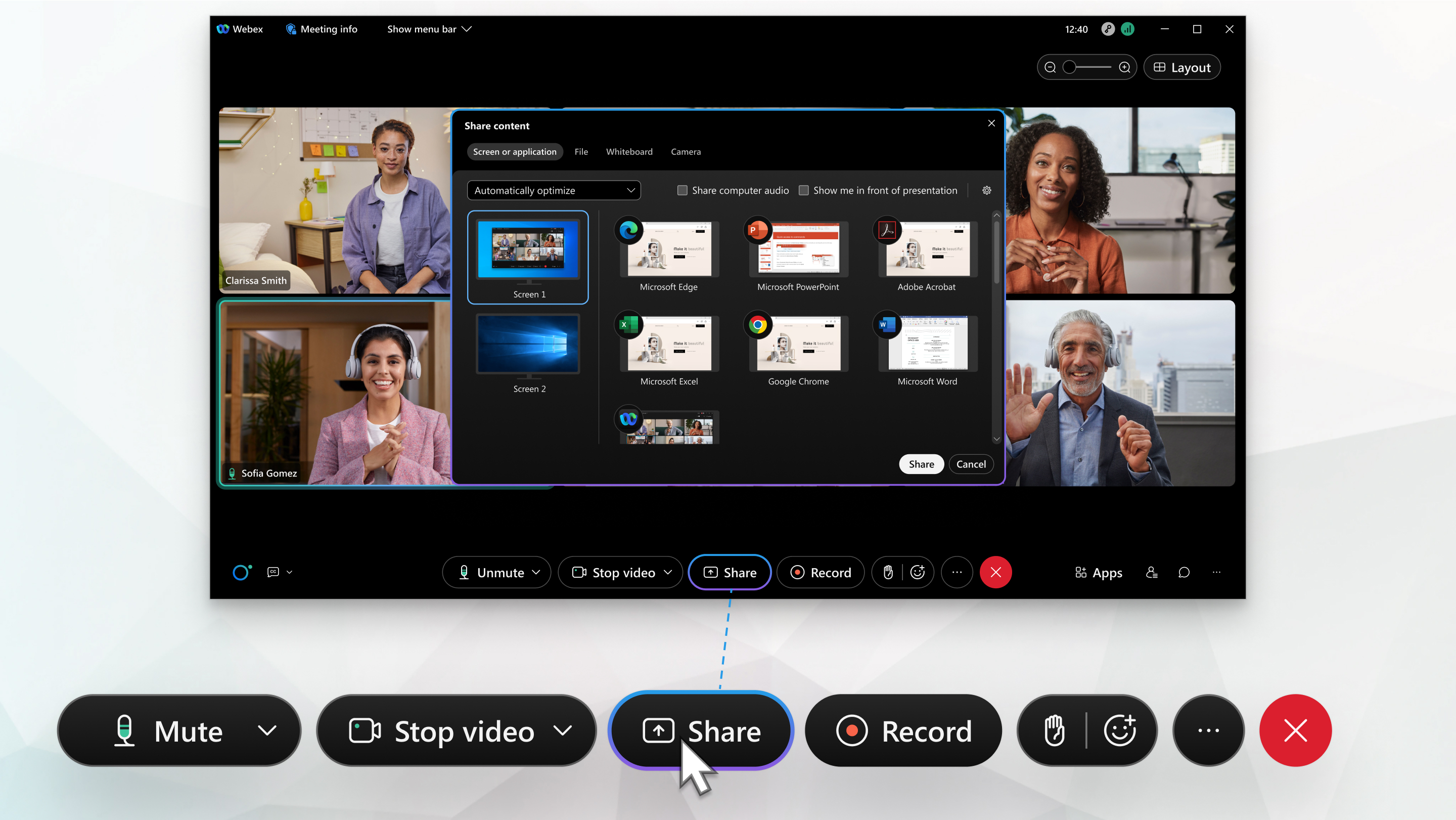Image resolution: width=1456 pixels, height=820 pixels.
Task: Switch to the Camera tab
Action: click(685, 151)
